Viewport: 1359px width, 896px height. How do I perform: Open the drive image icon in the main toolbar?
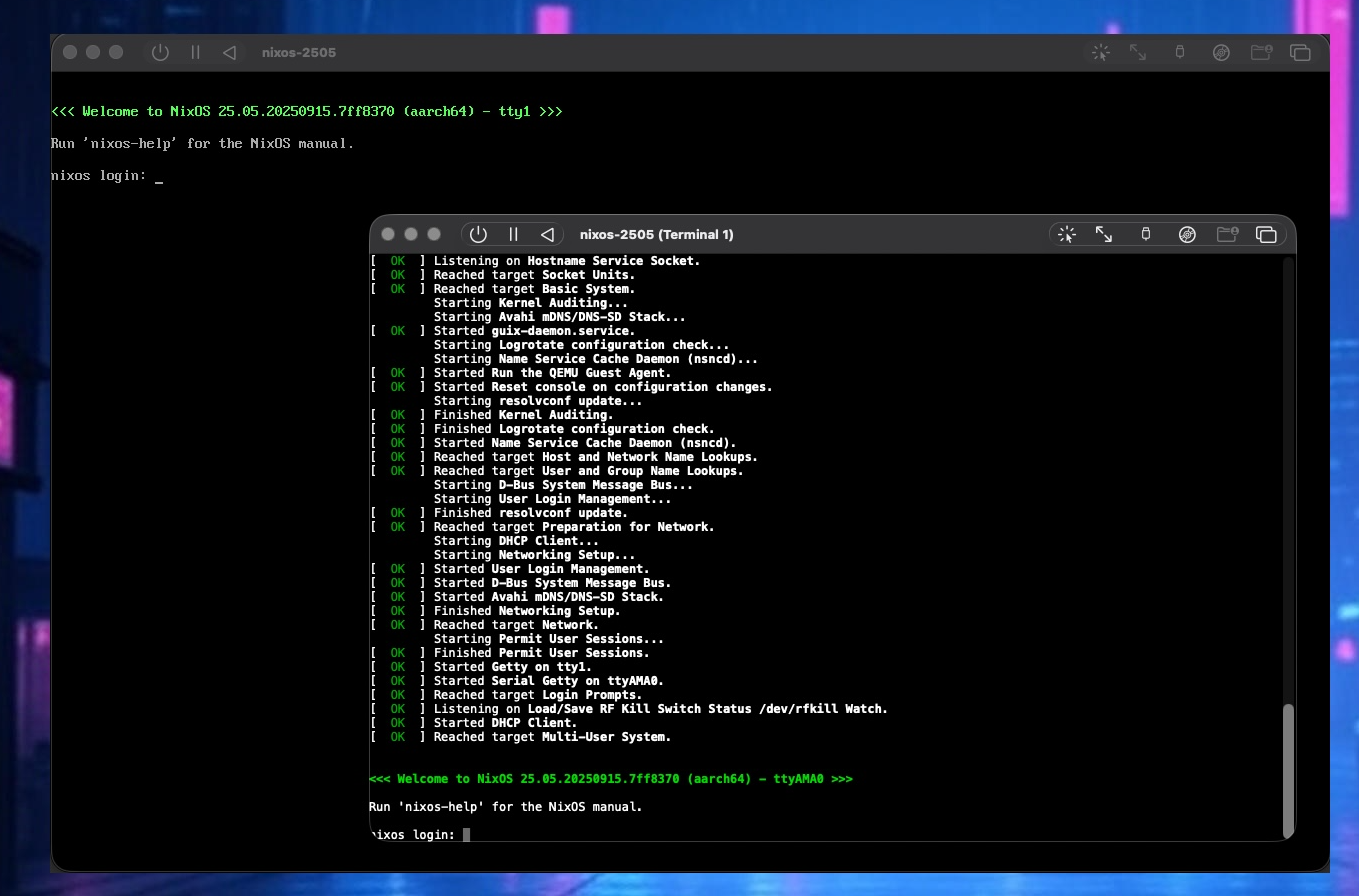(1221, 52)
